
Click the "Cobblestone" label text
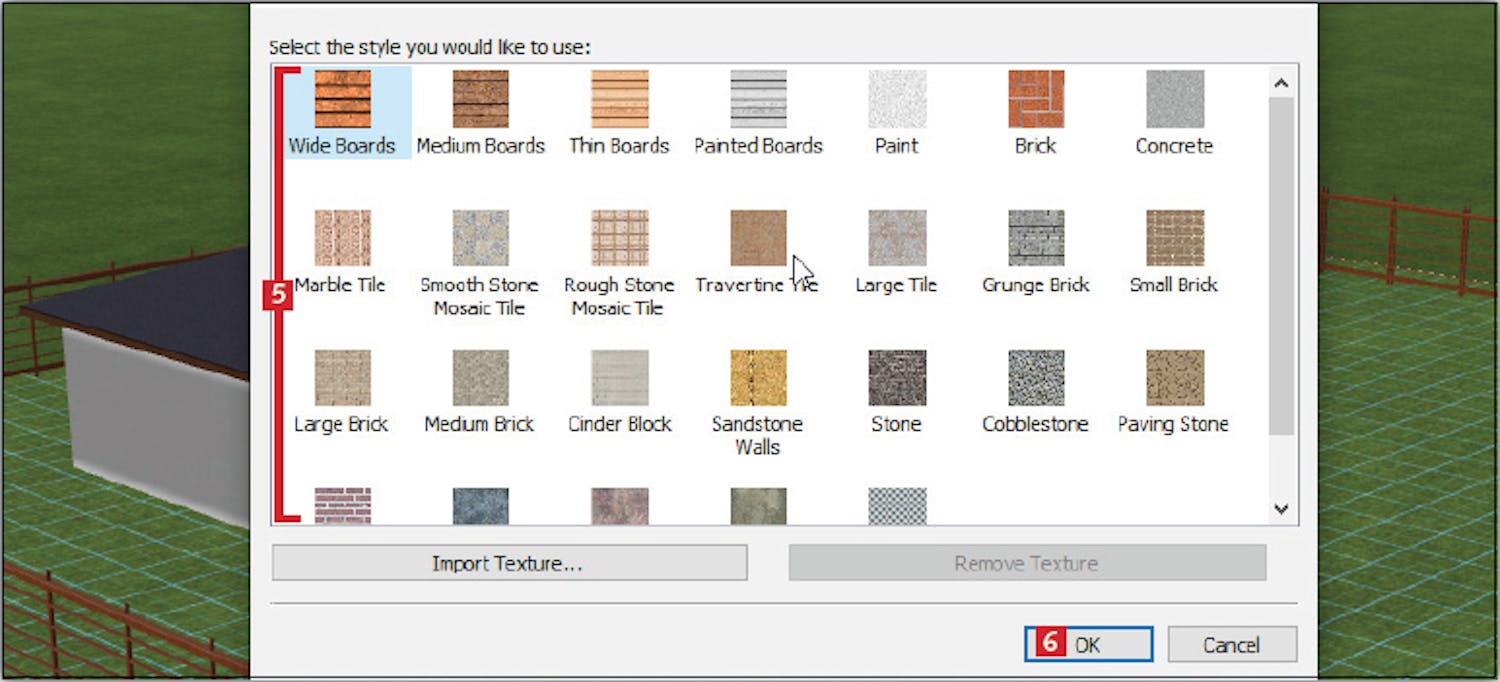pyautogui.click(x=1036, y=424)
